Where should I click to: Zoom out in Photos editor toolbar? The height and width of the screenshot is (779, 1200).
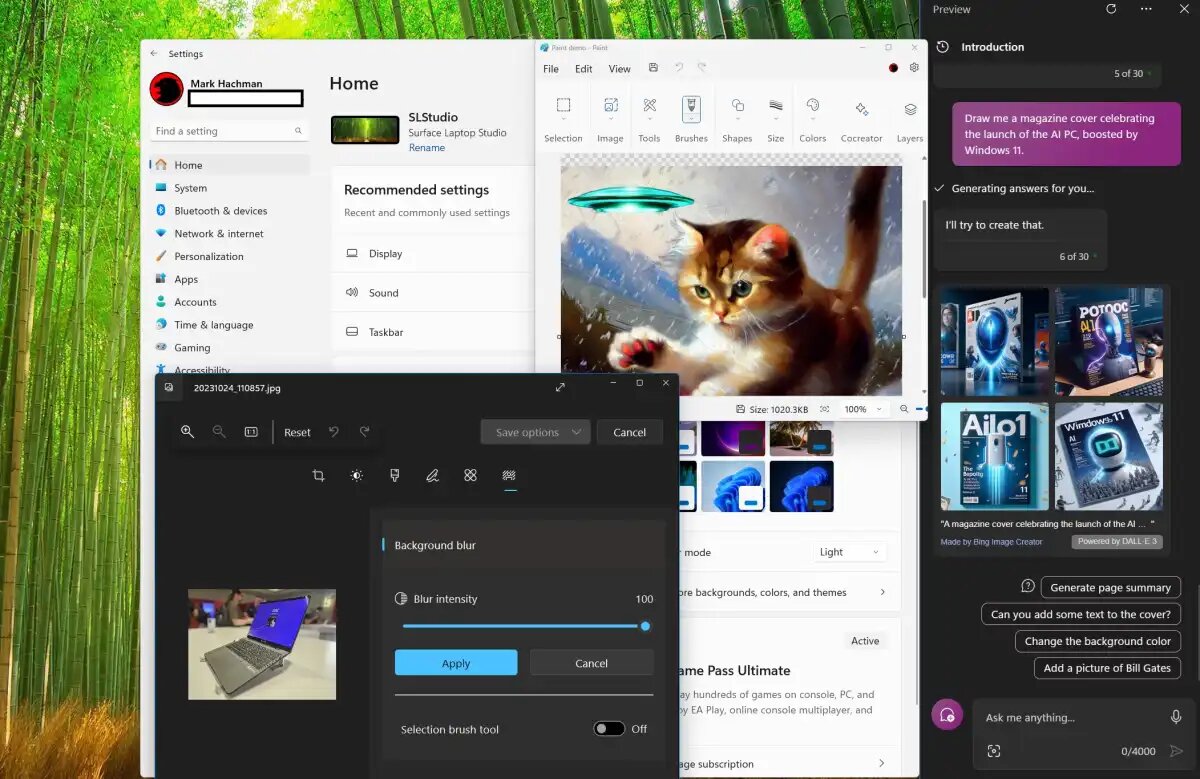(219, 431)
